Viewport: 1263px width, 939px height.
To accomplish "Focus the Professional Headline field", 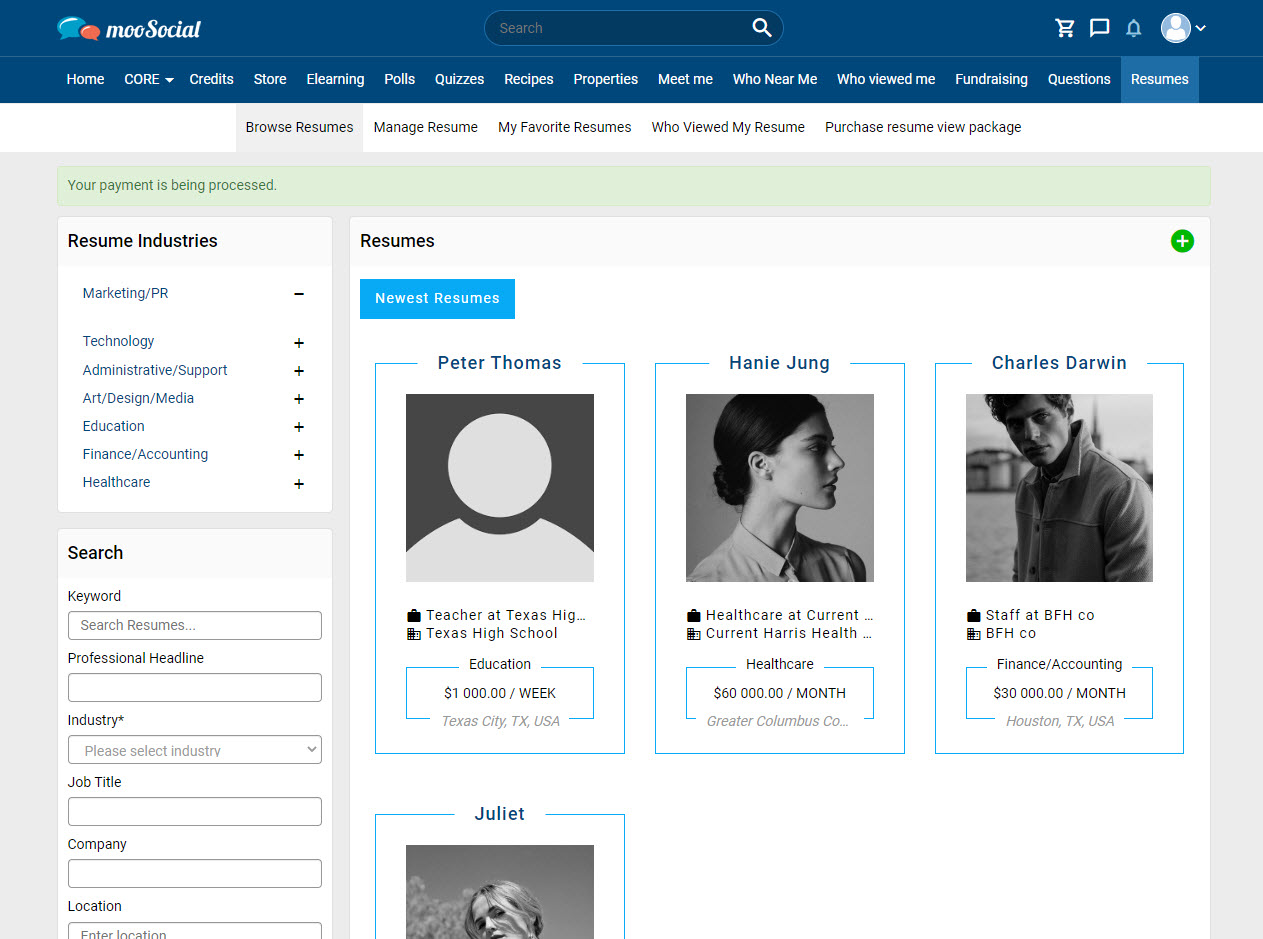I will pos(195,688).
